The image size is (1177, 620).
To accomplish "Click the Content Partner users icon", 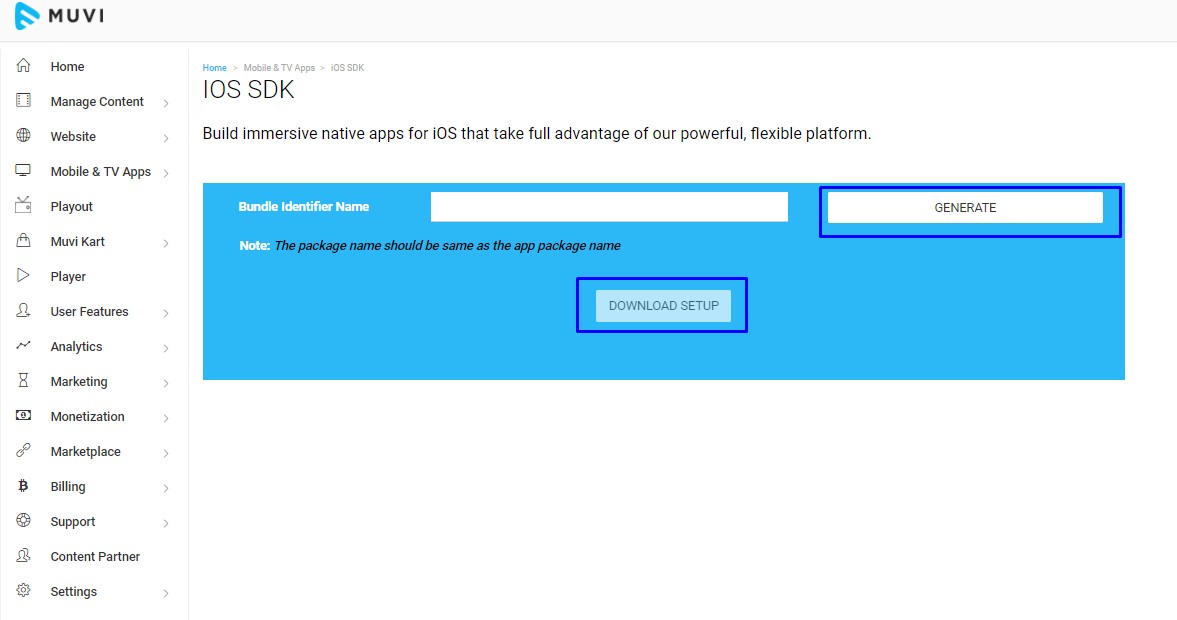I will (23, 555).
